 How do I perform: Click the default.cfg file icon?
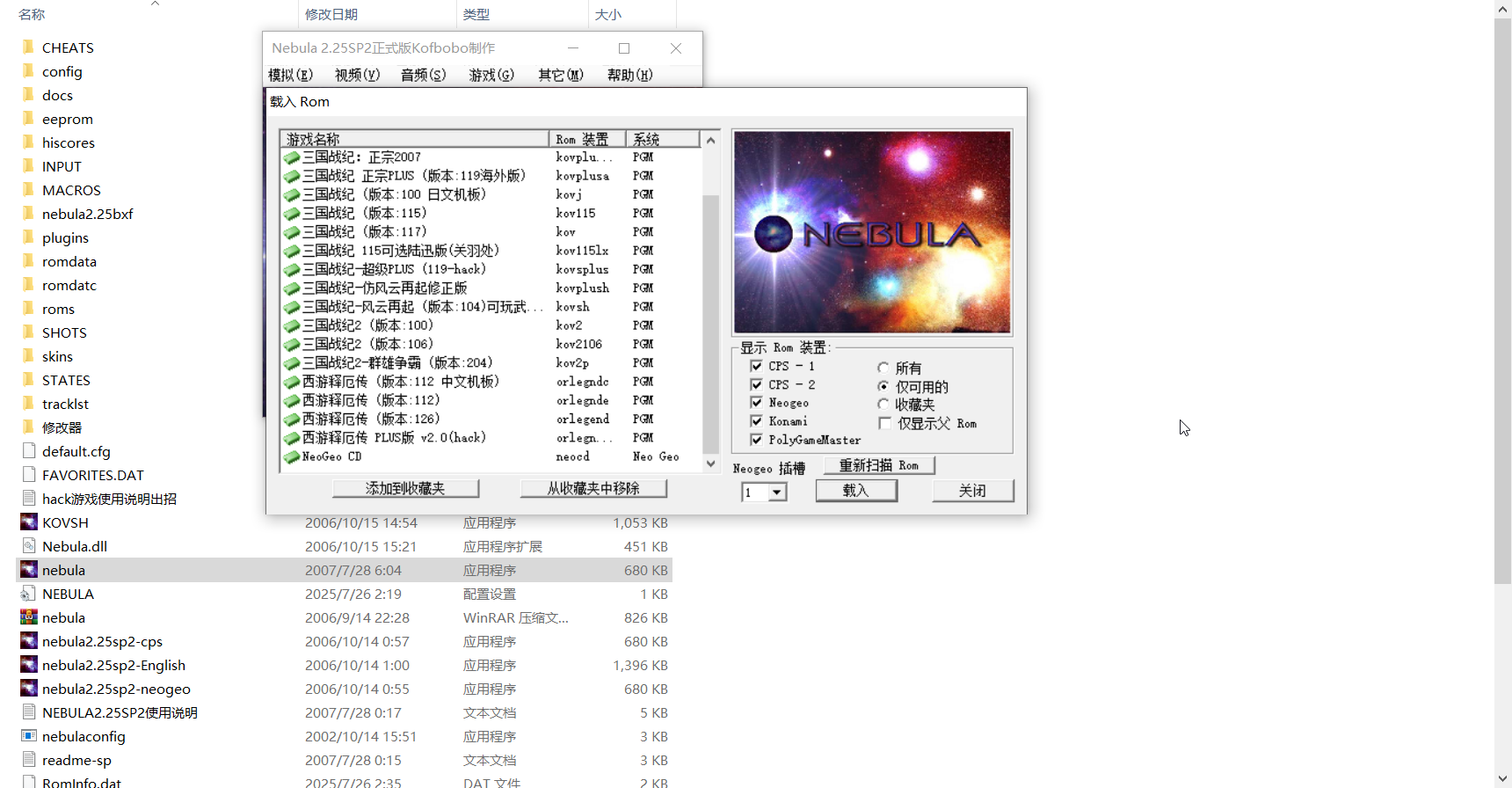coord(29,451)
